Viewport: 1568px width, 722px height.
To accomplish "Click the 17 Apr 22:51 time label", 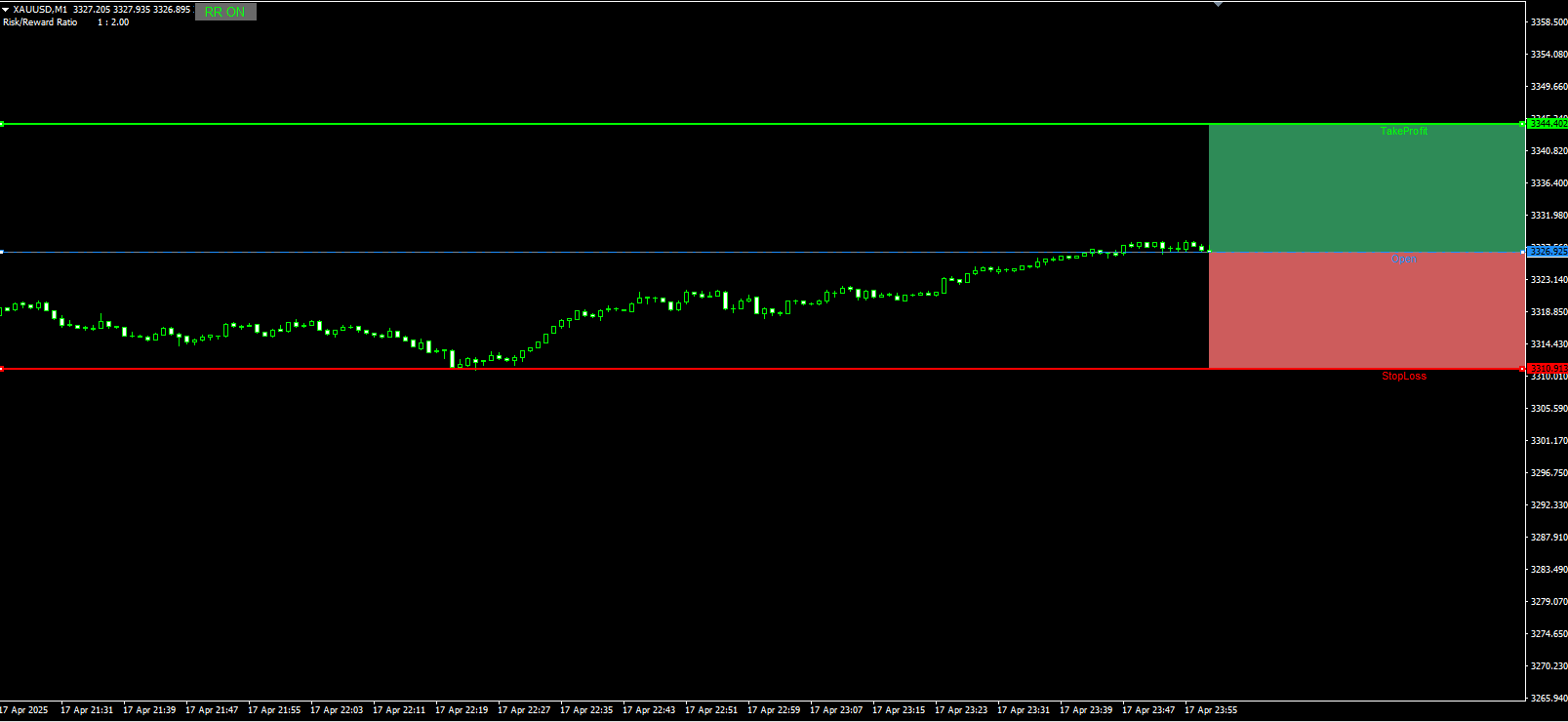I will click(x=711, y=710).
